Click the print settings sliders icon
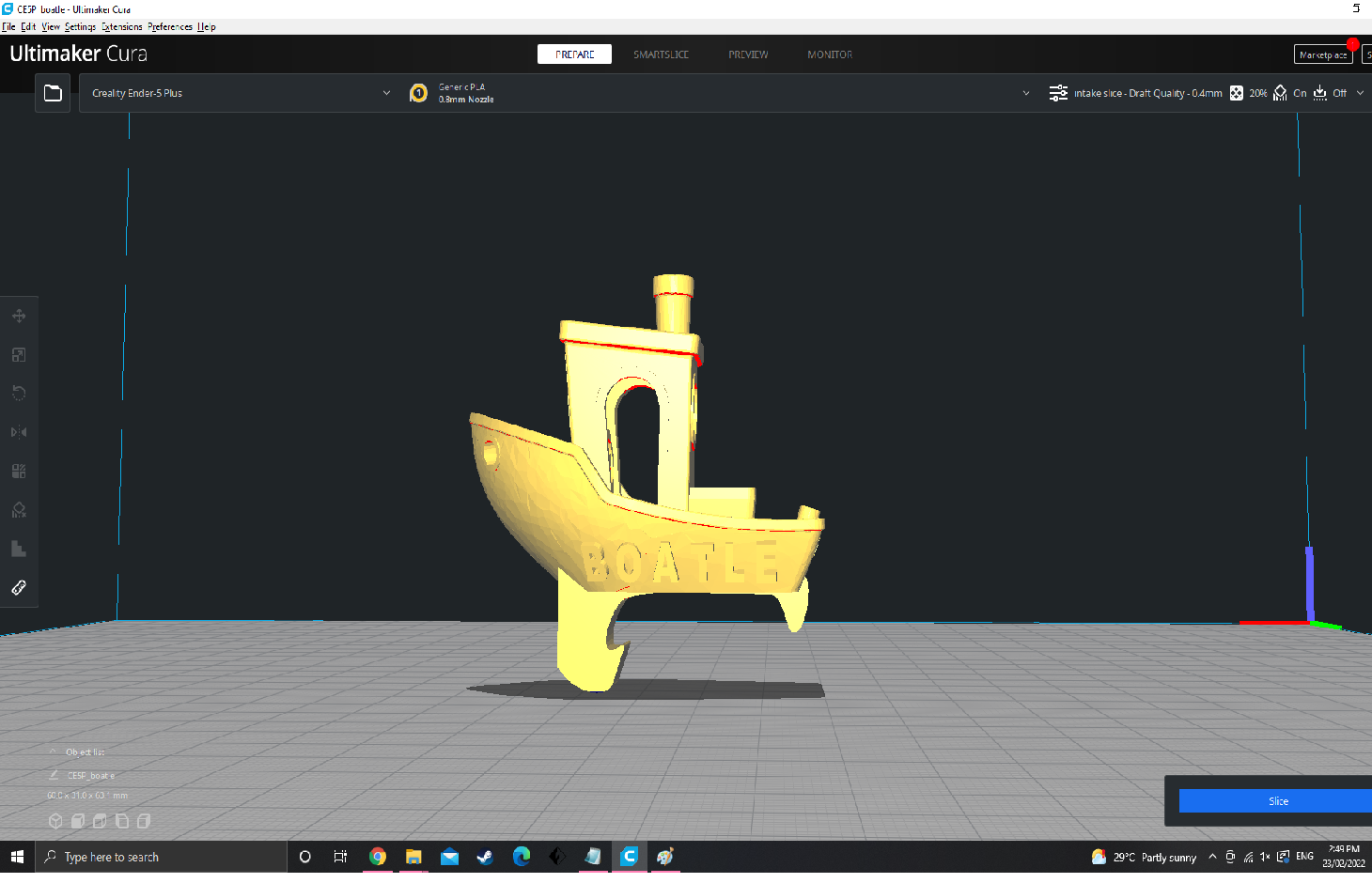Screen dimensions: 1372x883 pyautogui.click(x=1058, y=93)
